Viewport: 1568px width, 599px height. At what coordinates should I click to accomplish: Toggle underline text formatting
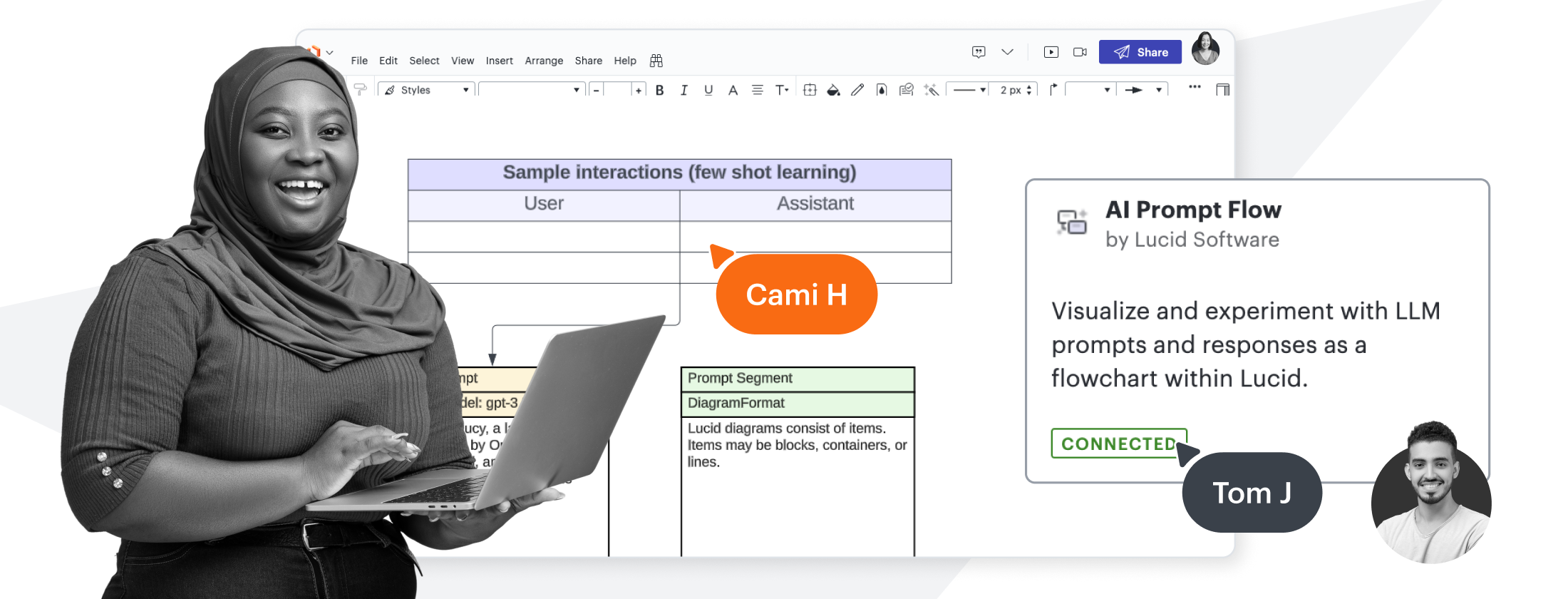click(x=708, y=90)
